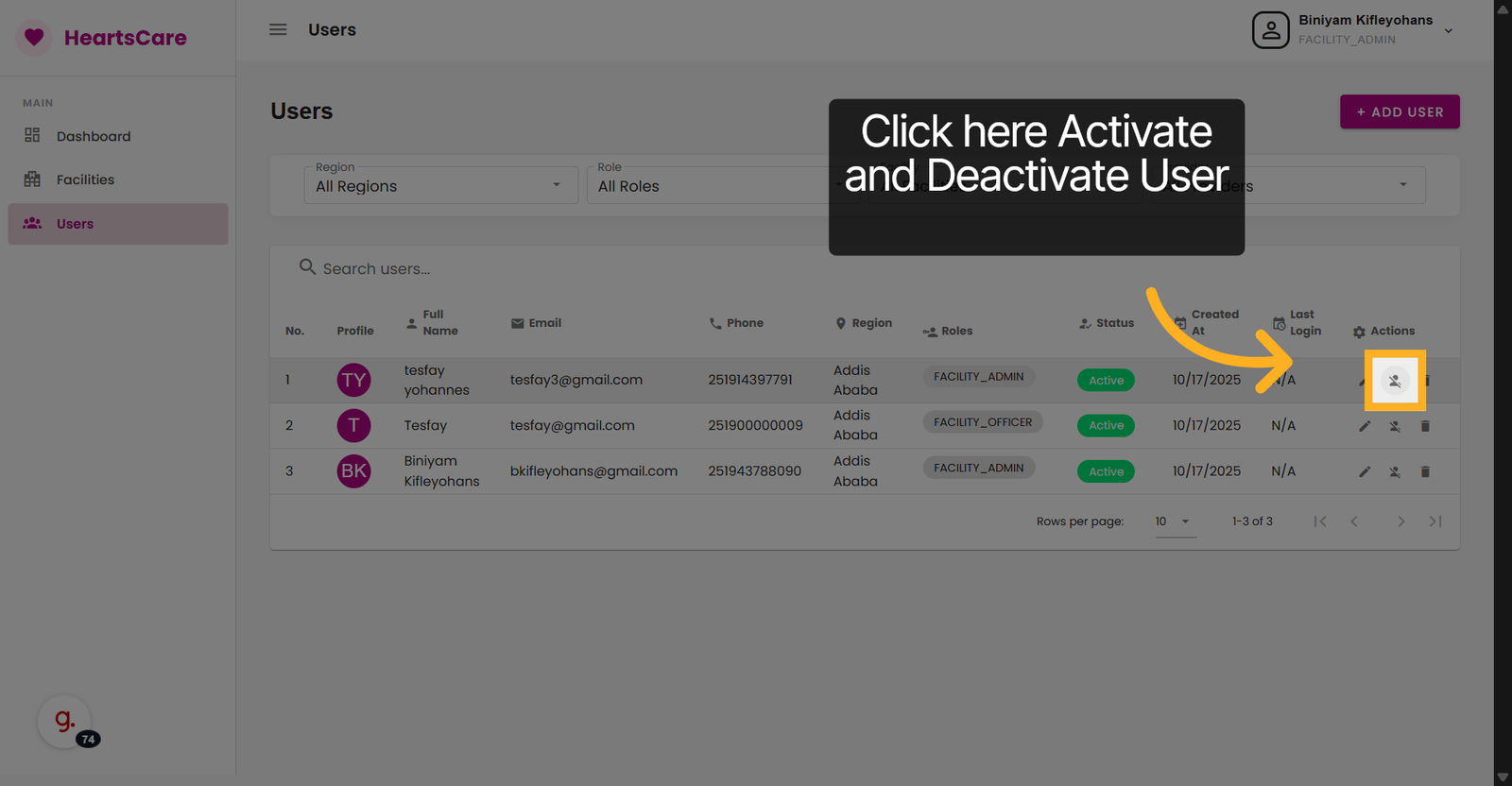Edit Biniyam Kifleyohans with pencil icon
The height and width of the screenshot is (786, 1512).
point(1364,471)
